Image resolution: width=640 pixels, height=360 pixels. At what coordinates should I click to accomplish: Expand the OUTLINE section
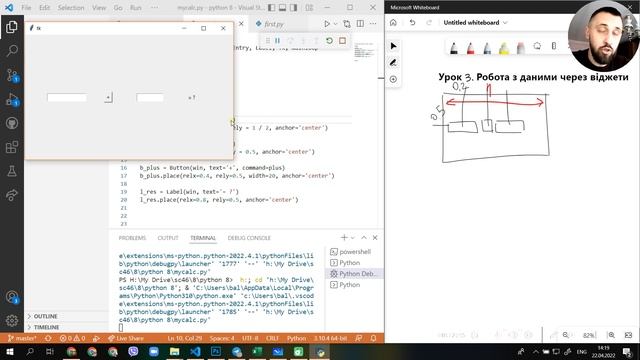[46, 316]
